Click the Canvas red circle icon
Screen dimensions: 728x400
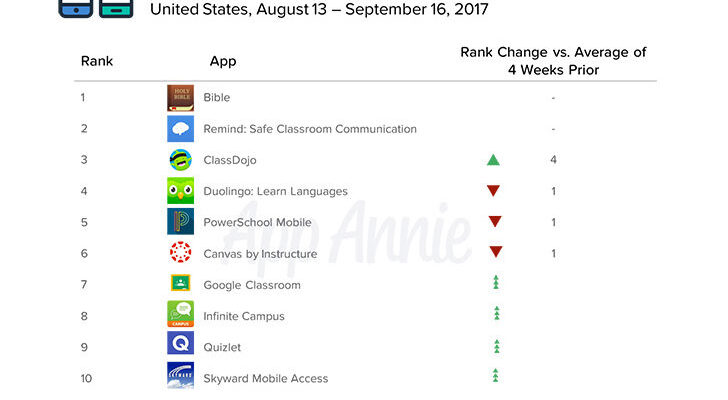[x=181, y=253]
